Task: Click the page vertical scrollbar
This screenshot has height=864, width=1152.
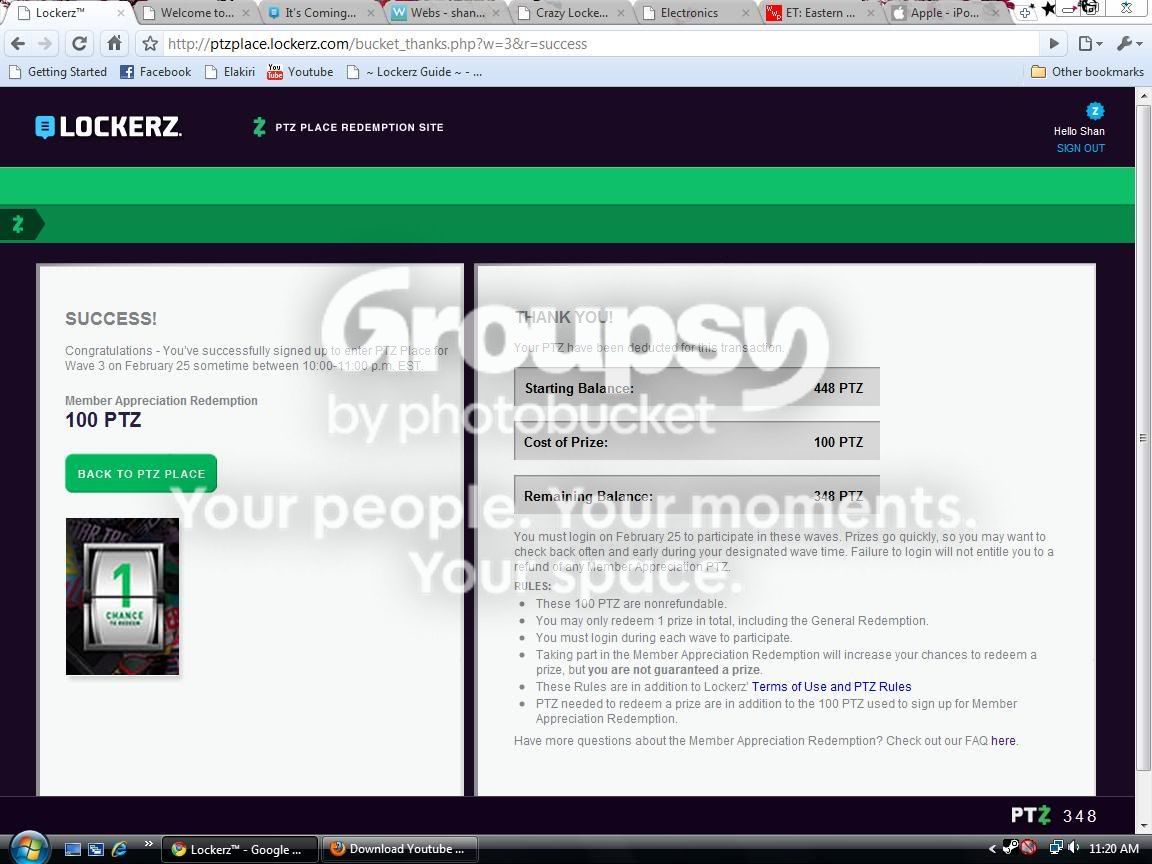Action: (x=1144, y=438)
